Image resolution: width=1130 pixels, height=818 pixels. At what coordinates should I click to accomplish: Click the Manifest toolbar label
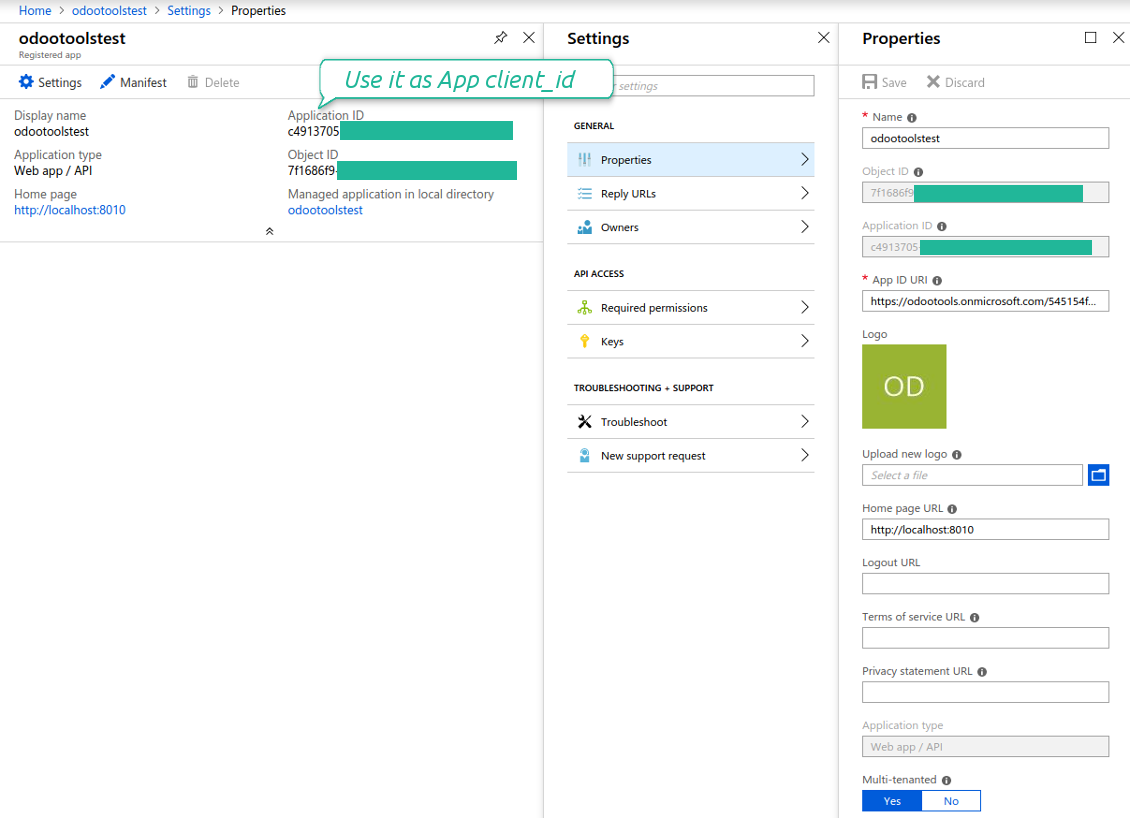[x=143, y=83]
